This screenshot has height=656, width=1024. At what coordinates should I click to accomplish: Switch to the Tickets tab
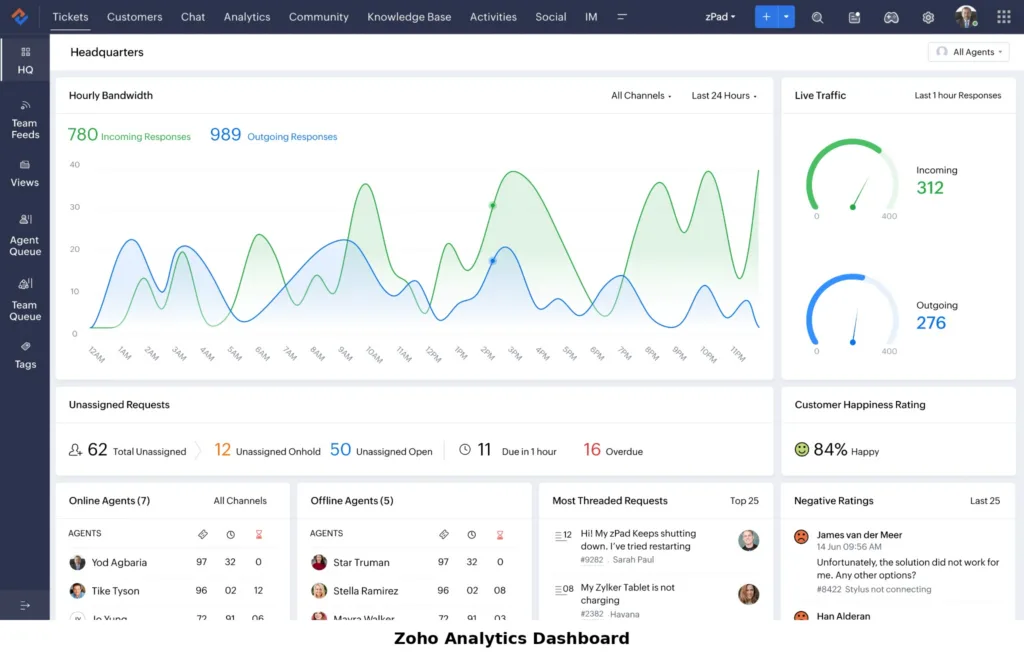coord(70,17)
